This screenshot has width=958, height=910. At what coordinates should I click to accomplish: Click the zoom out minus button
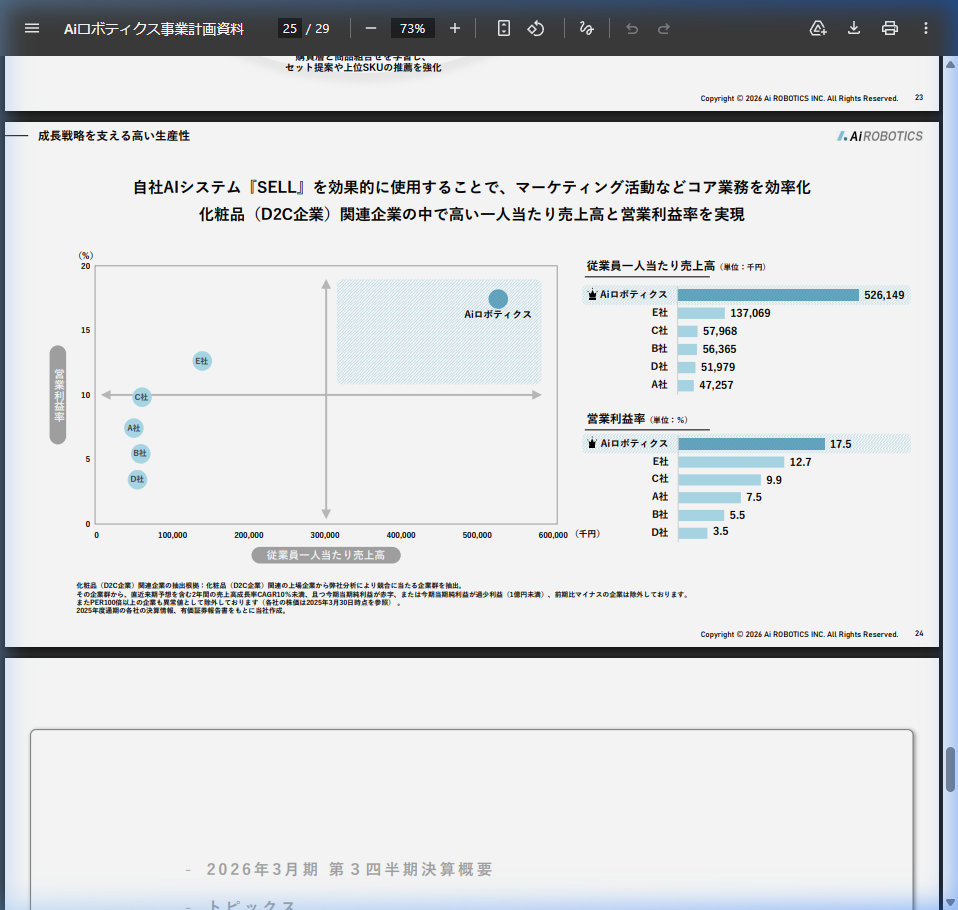[371, 28]
